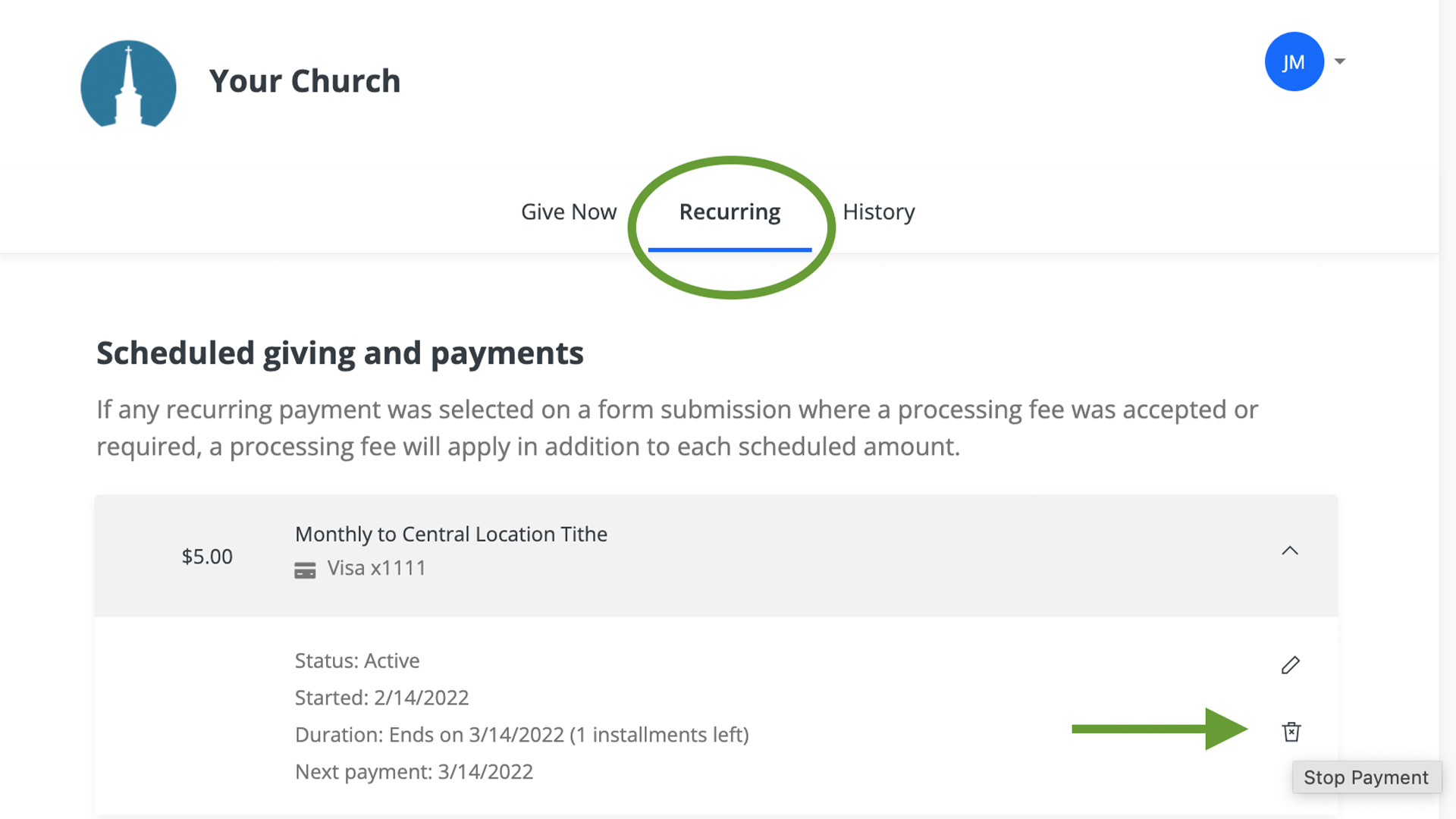
Task: Click the Status: Active line
Action: (357, 661)
